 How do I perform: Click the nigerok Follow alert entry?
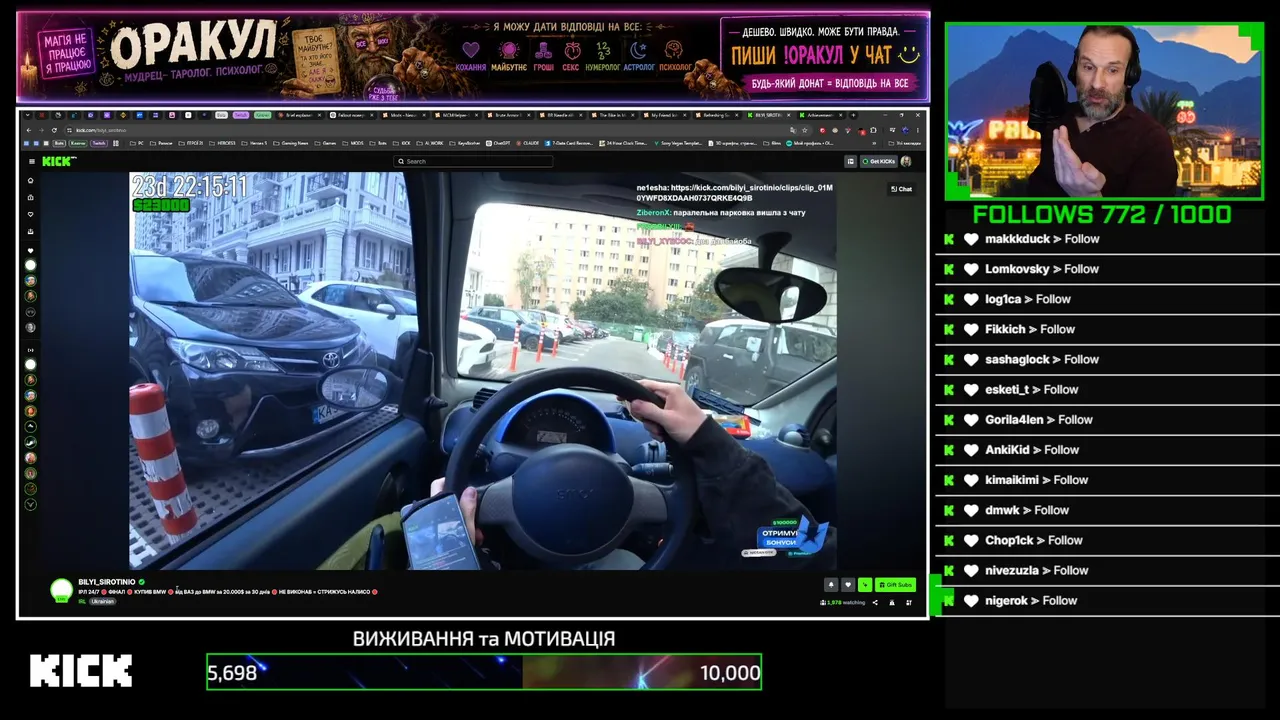(1107, 600)
